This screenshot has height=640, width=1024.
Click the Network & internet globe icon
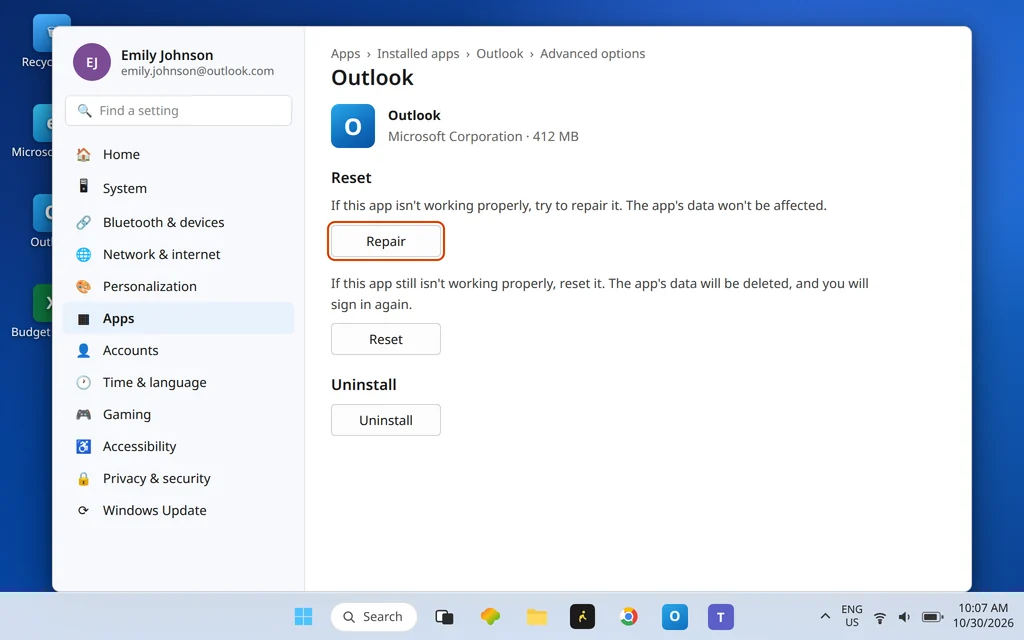84,254
